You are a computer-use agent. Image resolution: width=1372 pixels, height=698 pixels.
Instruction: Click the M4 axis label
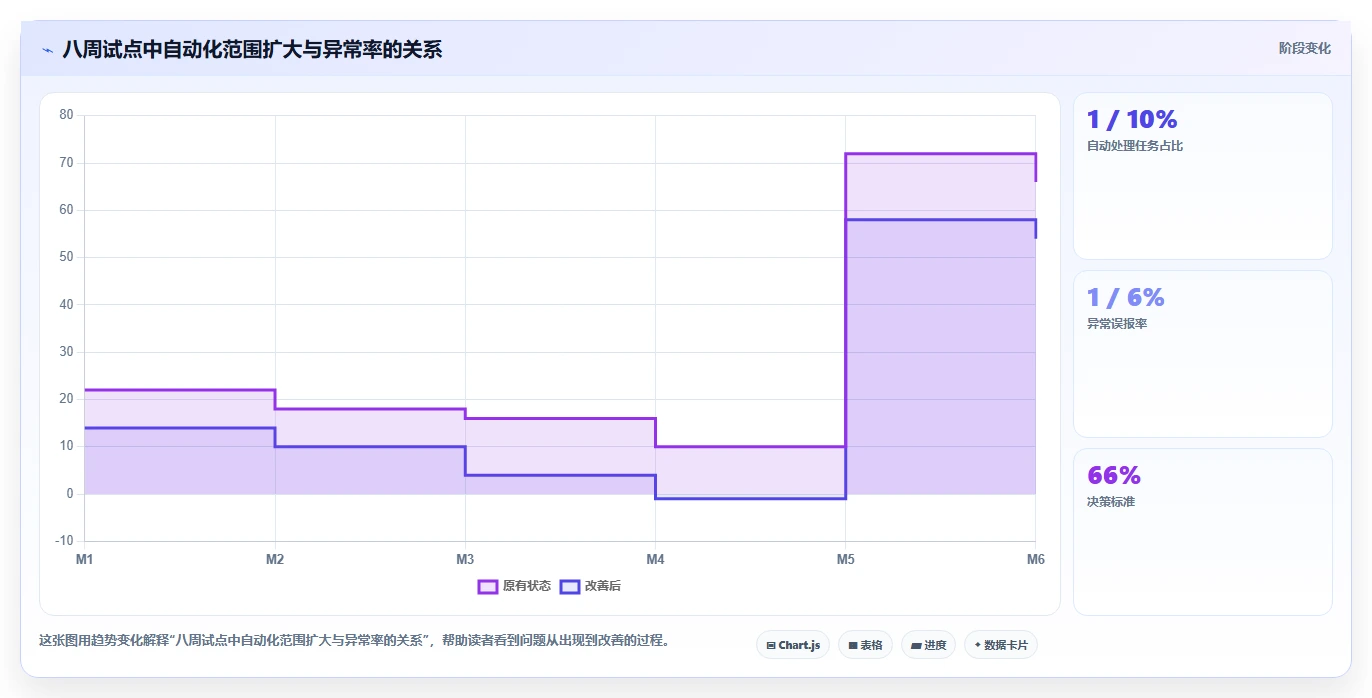click(x=655, y=559)
